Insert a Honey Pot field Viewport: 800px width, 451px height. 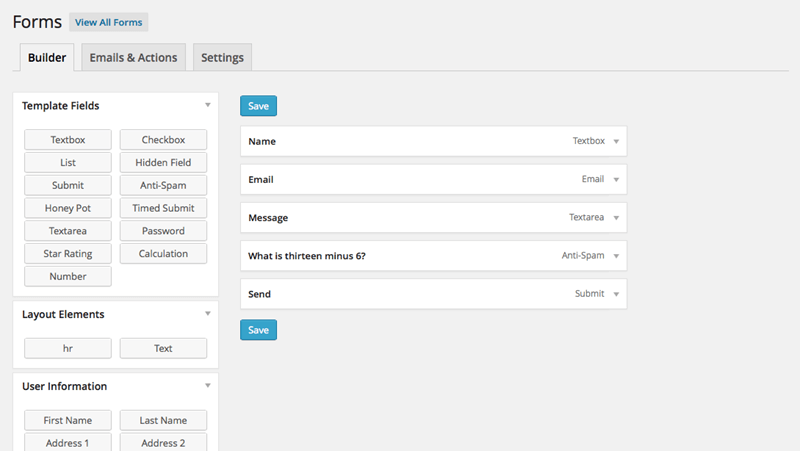pos(68,208)
